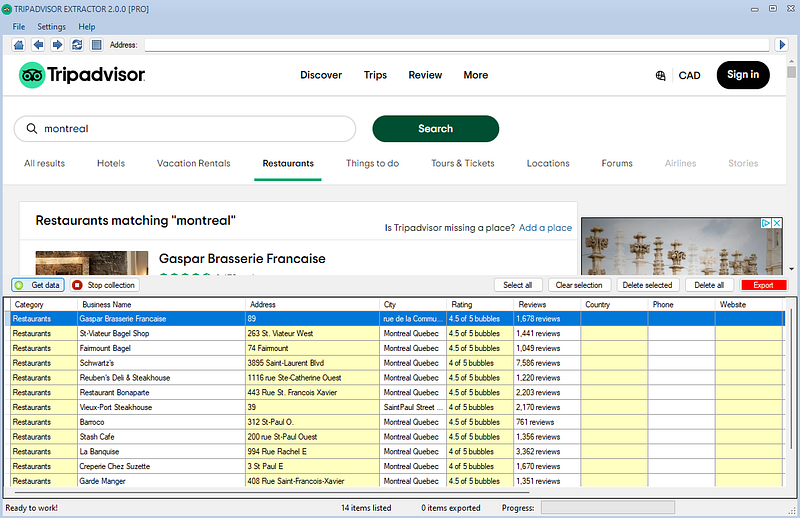The image size is (800, 518).
Task: Click the stop loading toolbar icon
Action: tap(96, 45)
